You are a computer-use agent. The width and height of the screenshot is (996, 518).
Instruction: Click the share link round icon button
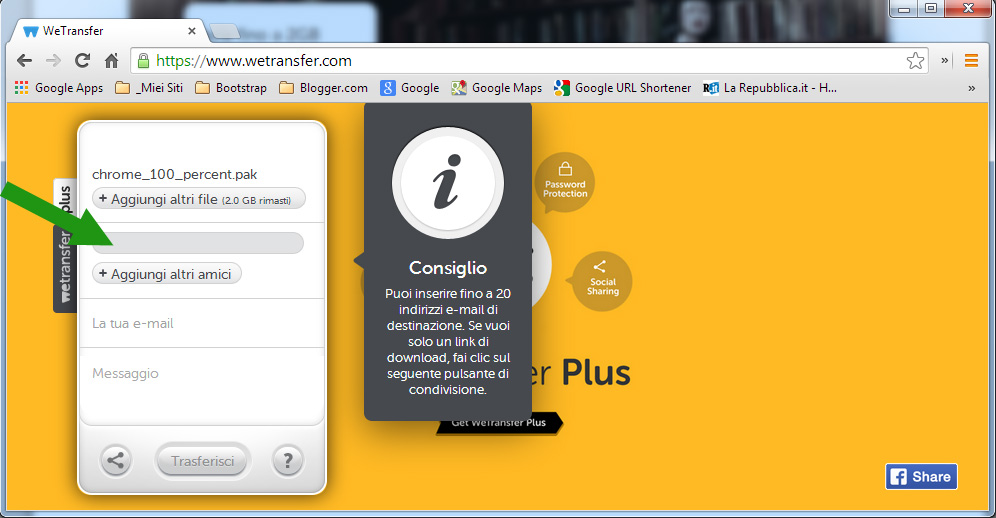click(x=116, y=460)
